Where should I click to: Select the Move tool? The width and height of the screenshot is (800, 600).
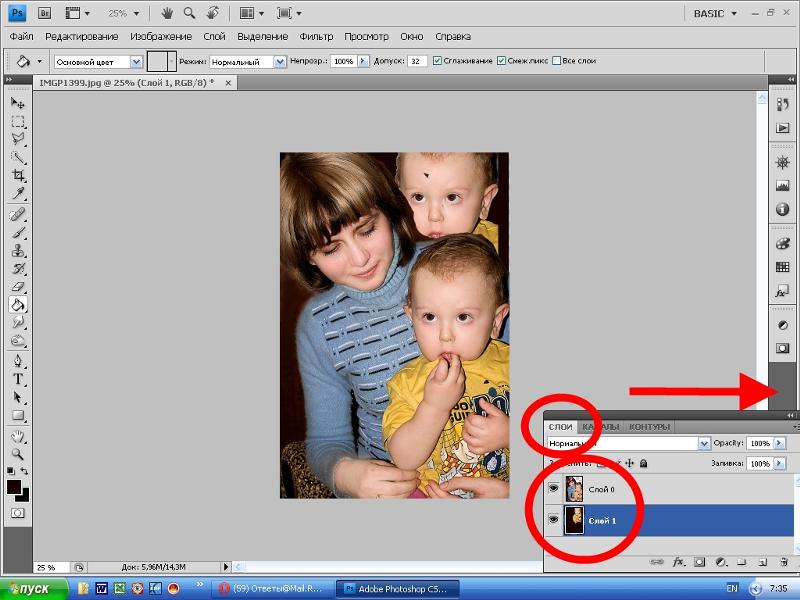[18, 104]
